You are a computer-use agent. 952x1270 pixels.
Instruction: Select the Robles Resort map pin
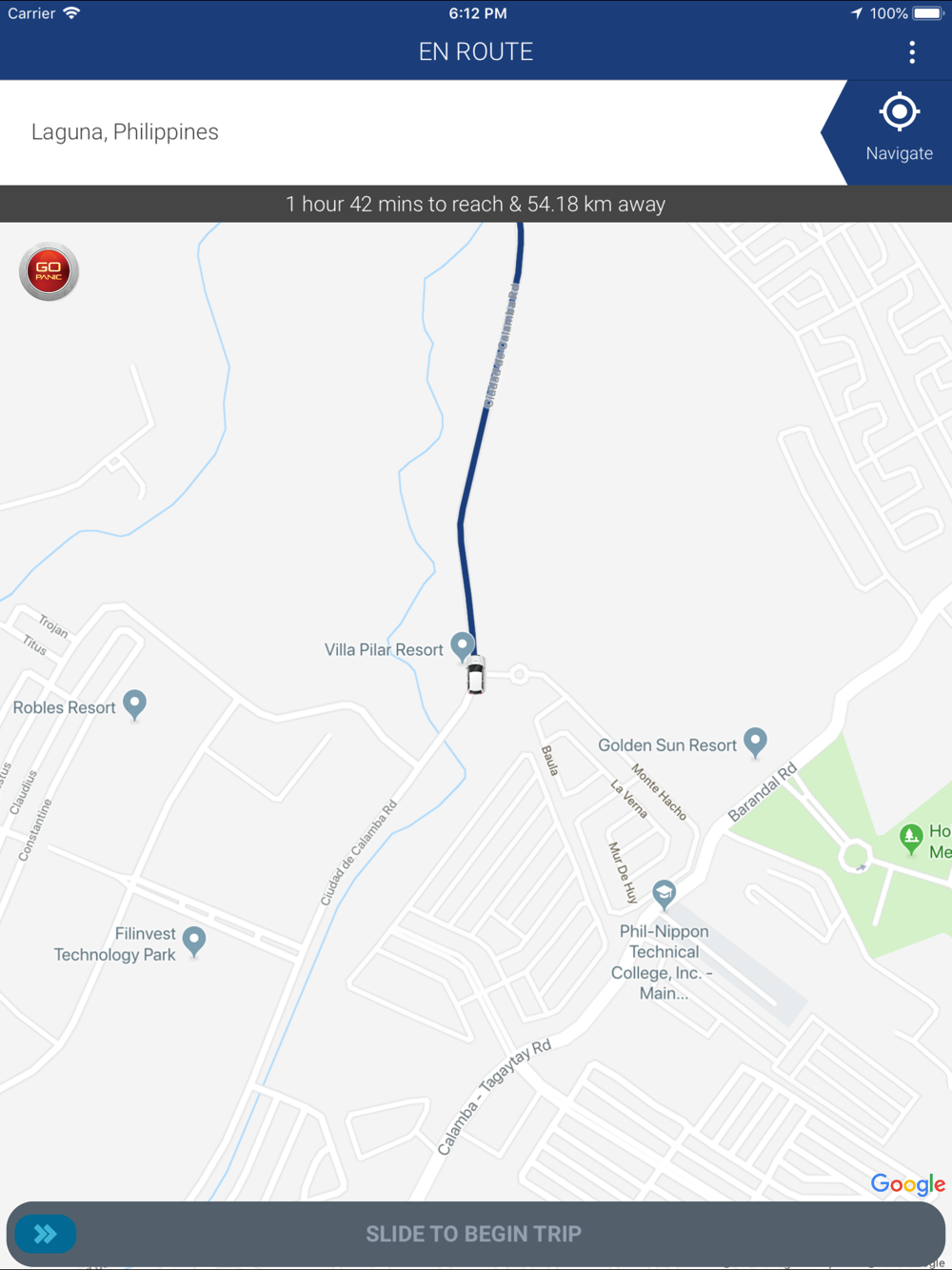[x=135, y=704]
